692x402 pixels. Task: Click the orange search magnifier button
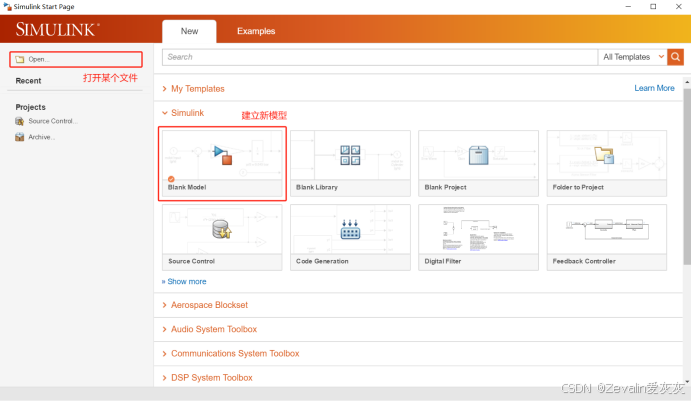click(x=675, y=57)
